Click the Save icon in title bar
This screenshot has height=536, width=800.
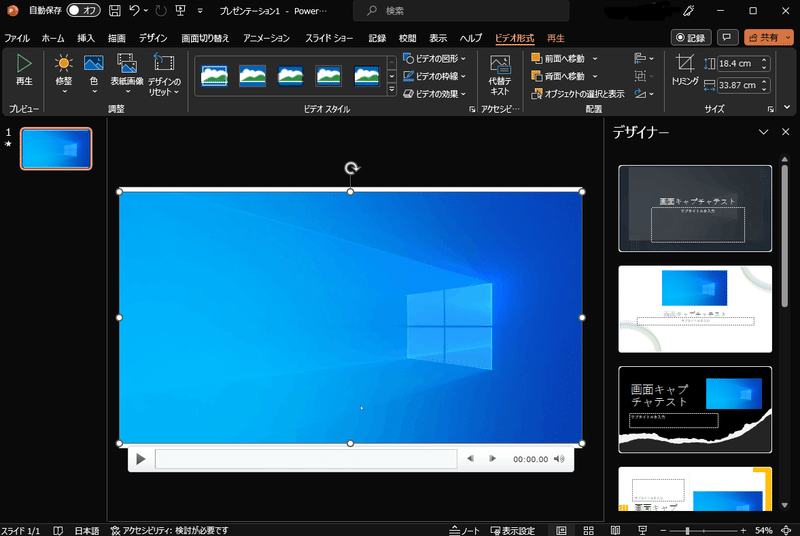(115, 10)
